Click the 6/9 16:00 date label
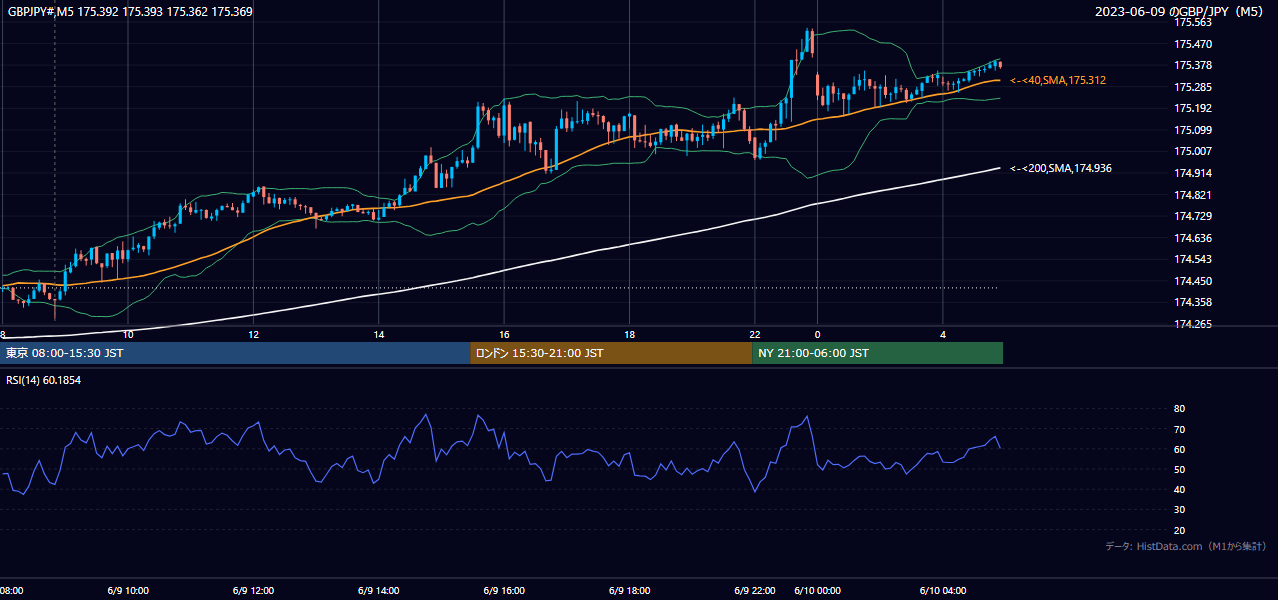Image resolution: width=1278 pixels, height=600 pixels. (504, 591)
